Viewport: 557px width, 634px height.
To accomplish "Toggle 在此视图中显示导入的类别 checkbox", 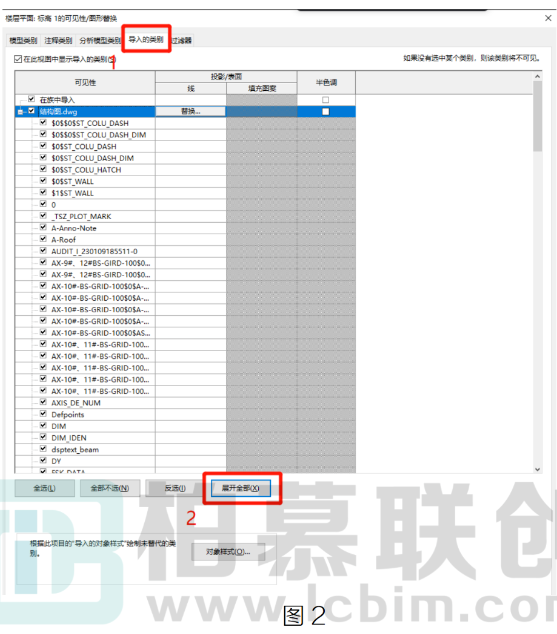I will 18,59.
